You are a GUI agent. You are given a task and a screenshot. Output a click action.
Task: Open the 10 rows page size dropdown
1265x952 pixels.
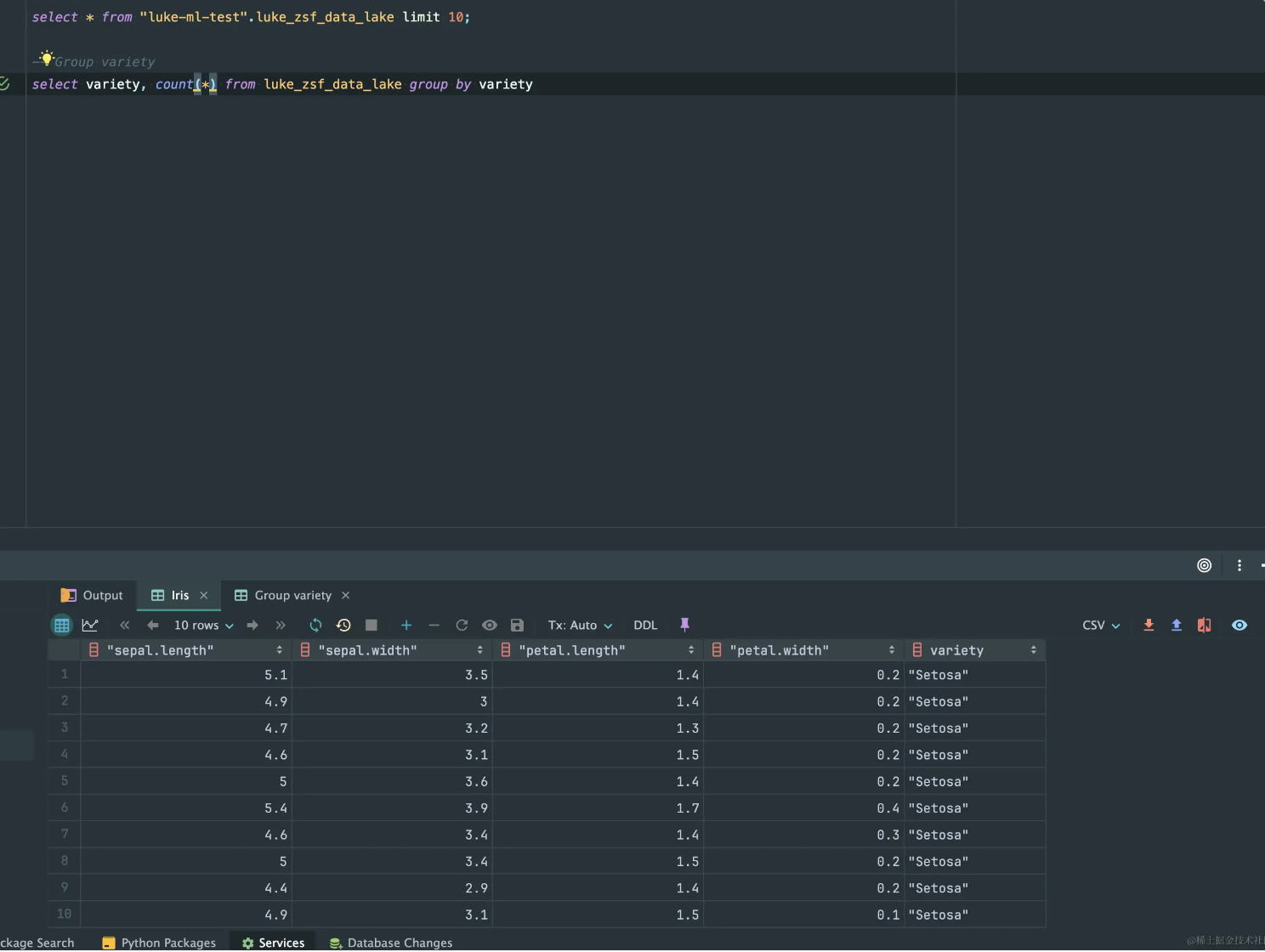[x=203, y=626]
